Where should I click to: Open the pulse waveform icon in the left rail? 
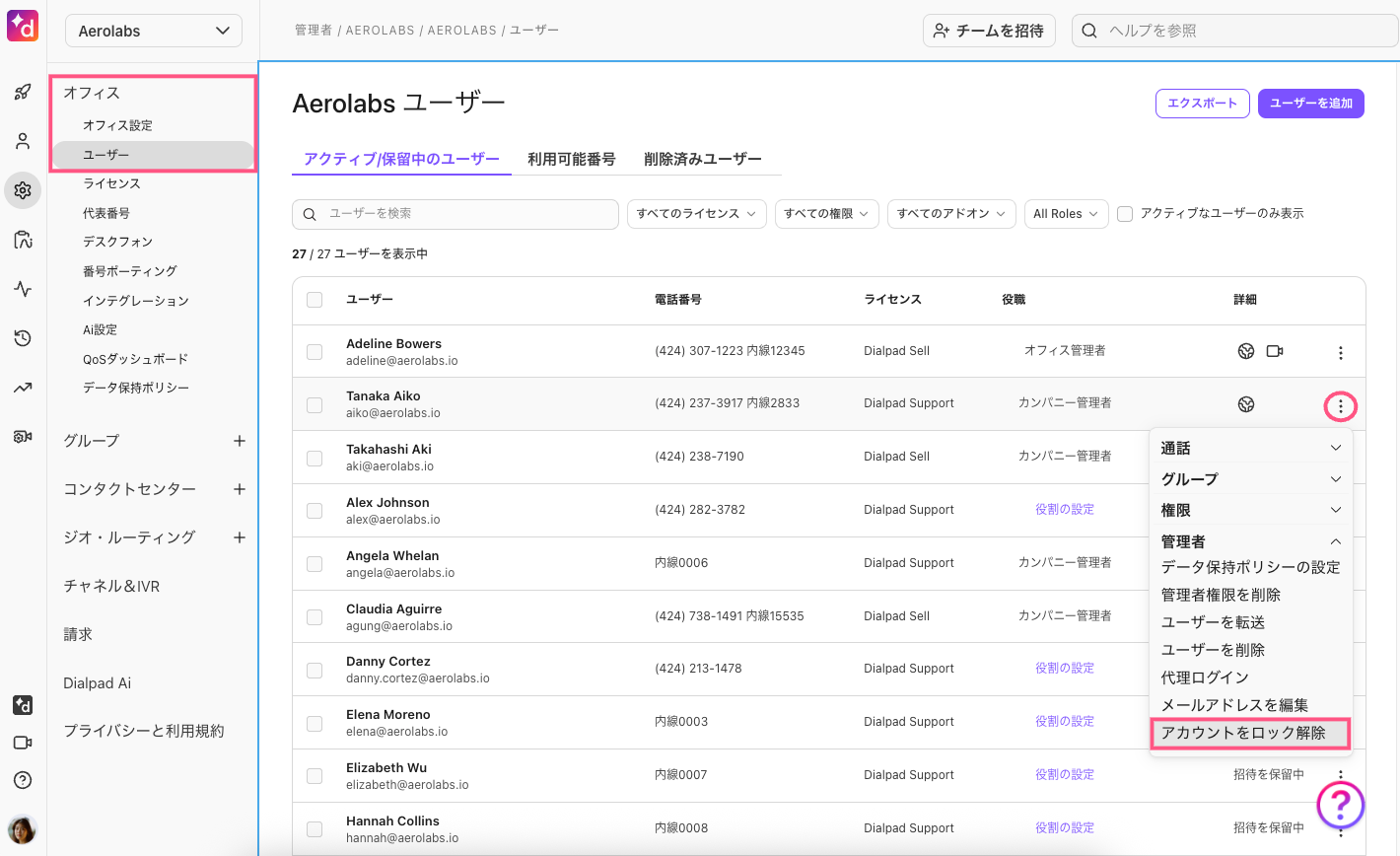tap(23, 289)
